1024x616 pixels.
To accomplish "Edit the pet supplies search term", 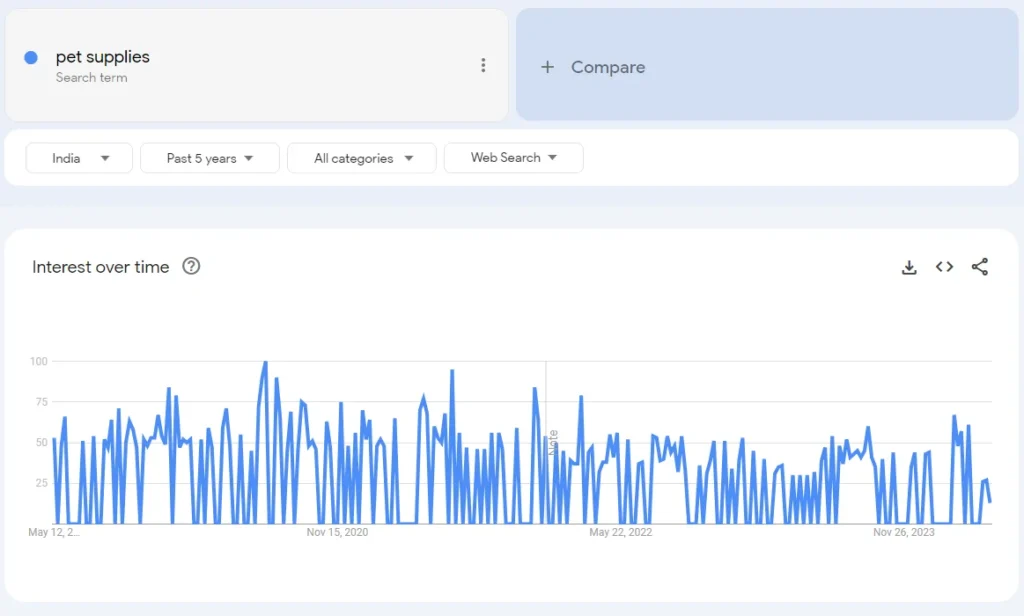I will 103,57.
